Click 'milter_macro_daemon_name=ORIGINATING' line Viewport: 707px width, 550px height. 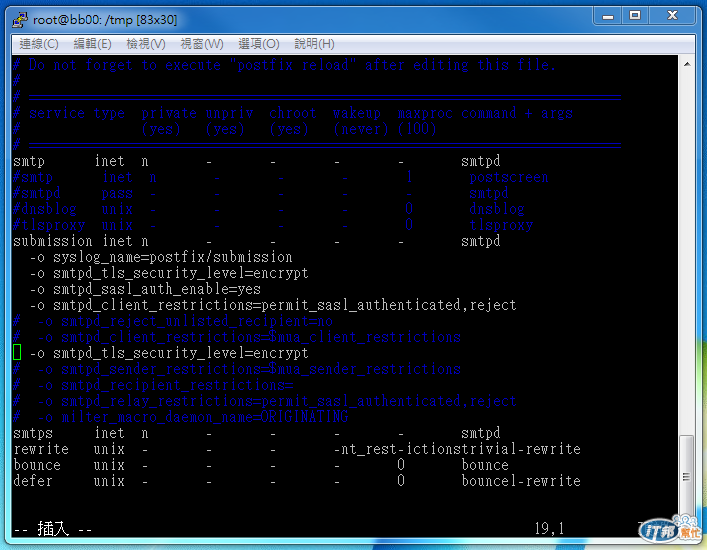pos(181,417)
